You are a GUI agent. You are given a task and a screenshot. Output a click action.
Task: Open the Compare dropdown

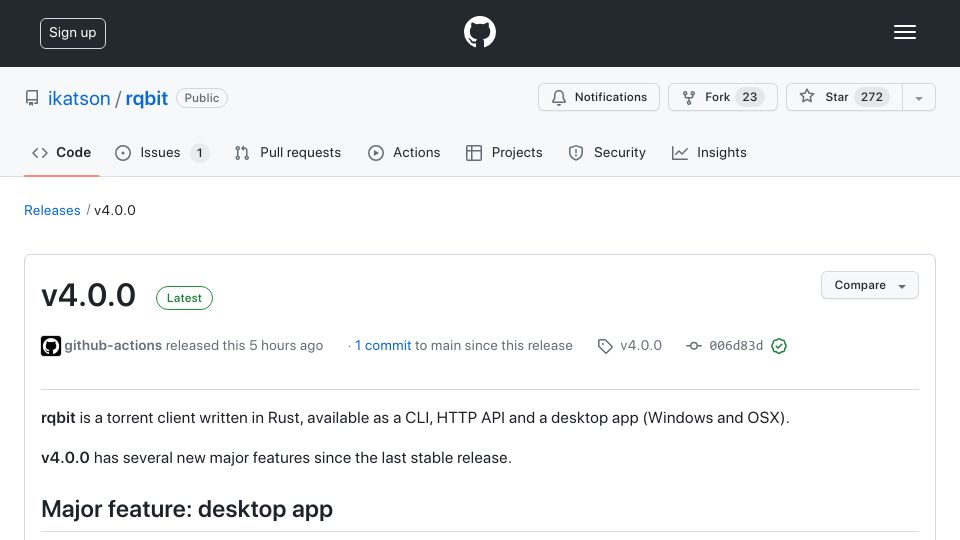click(x=869, y=285)
